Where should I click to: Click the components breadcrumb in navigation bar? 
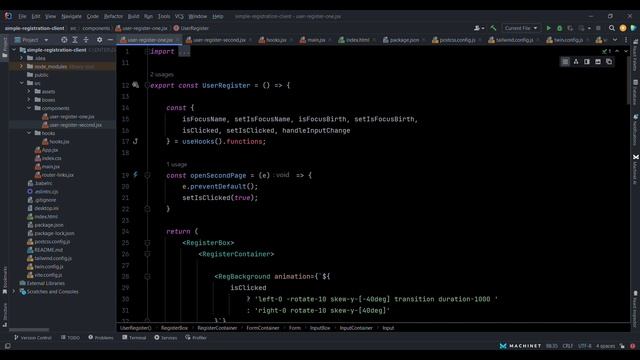pos(96,28)
